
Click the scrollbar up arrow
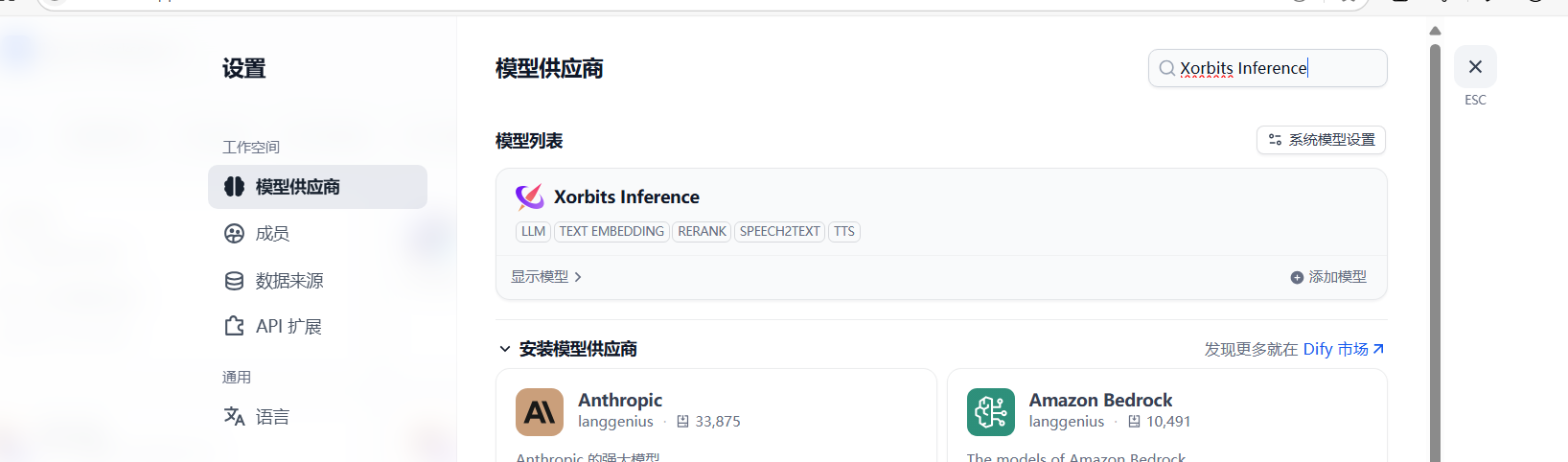pos(1435,31)
